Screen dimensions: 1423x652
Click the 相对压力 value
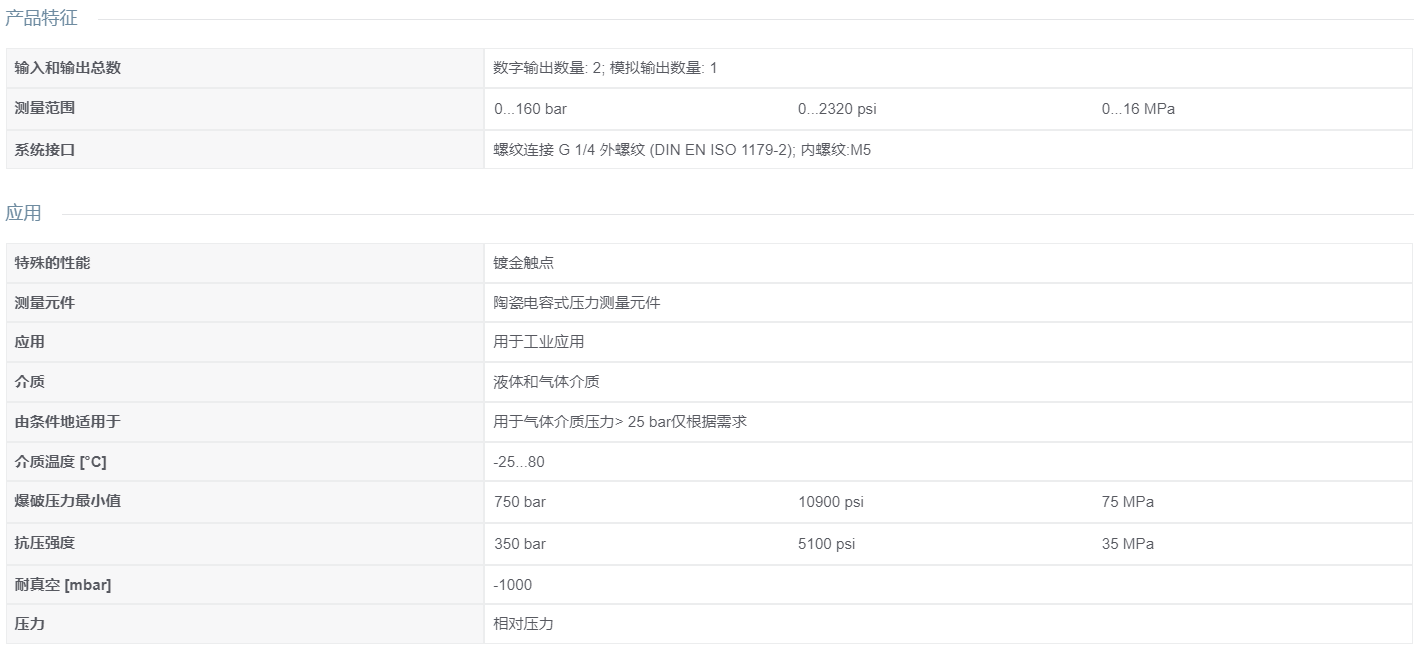524,624
